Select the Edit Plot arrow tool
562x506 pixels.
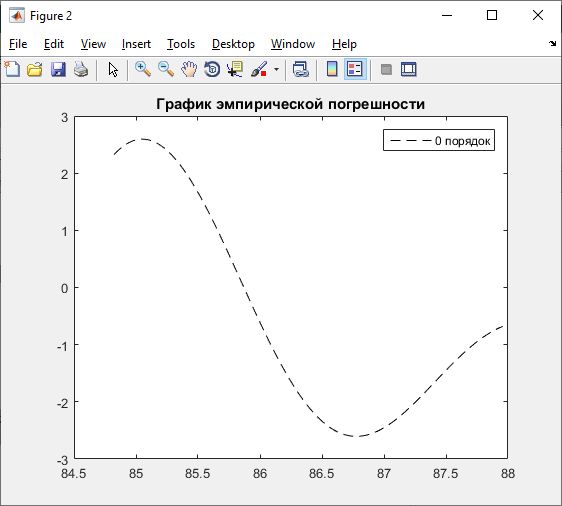[113, 69]
